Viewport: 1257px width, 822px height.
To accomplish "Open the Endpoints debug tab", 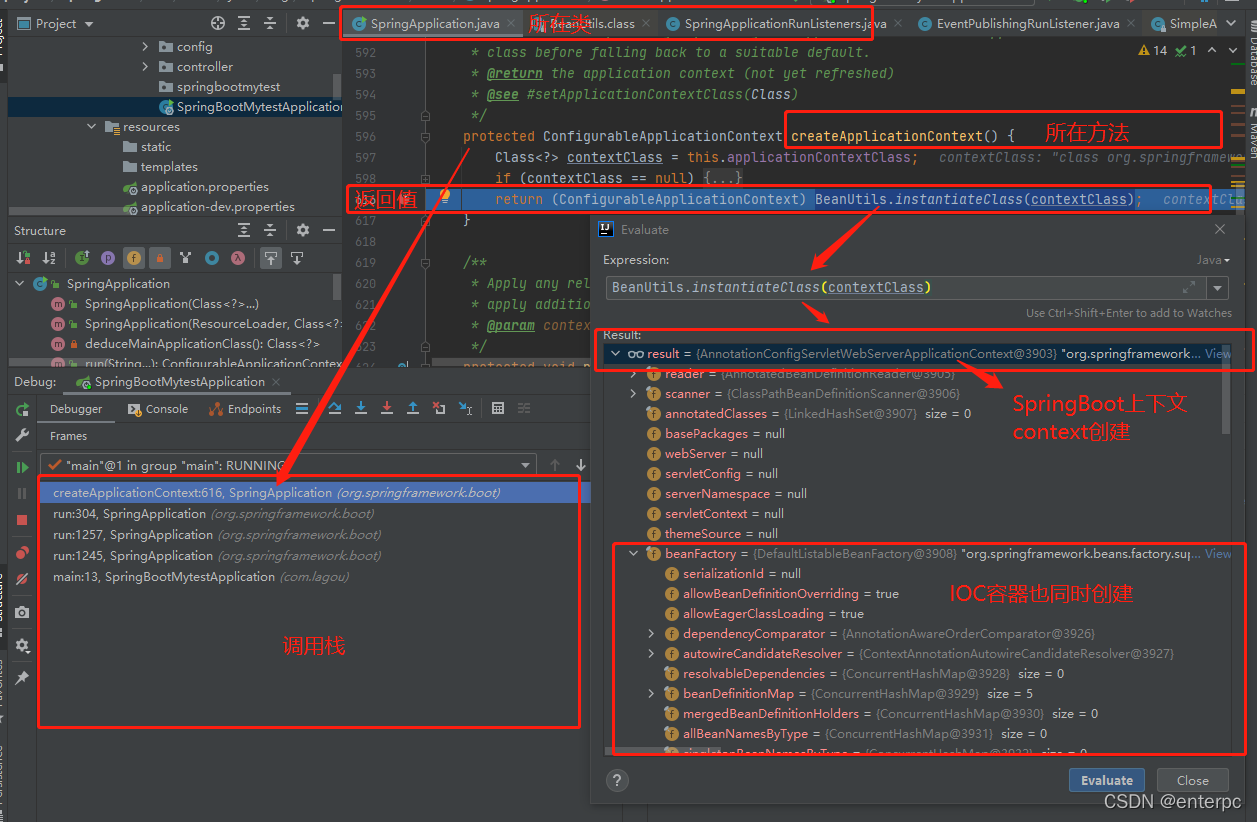I will pyautogui.click(x=245, y=409).
